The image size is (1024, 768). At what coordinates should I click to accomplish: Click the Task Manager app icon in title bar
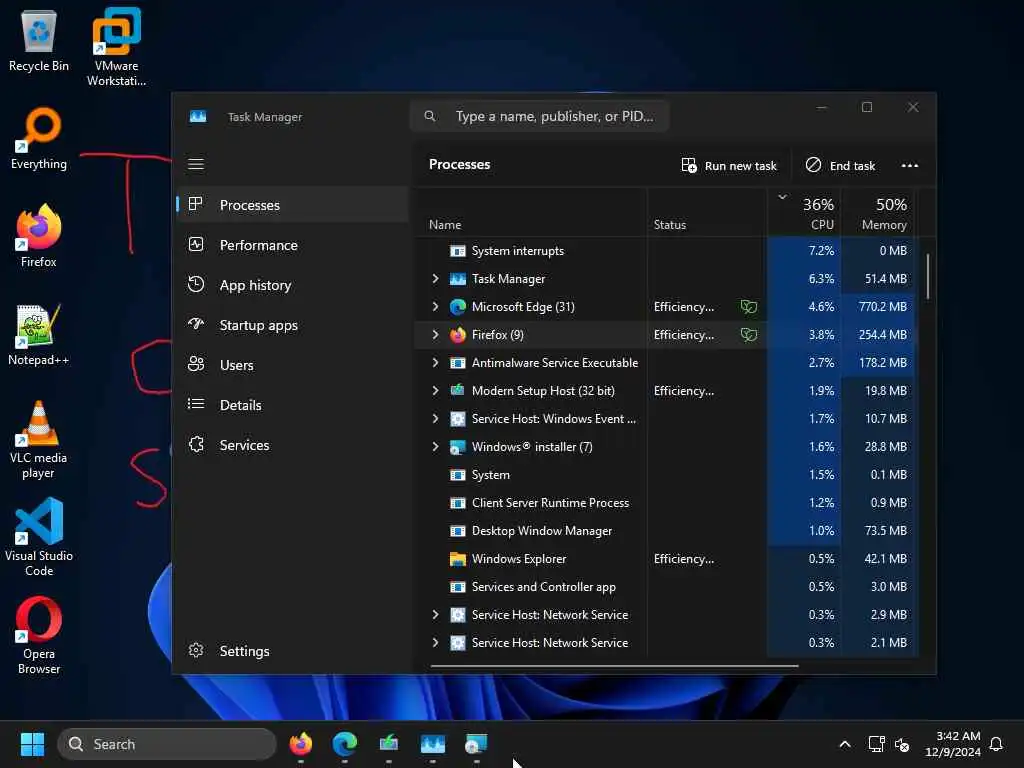[198, 116]
